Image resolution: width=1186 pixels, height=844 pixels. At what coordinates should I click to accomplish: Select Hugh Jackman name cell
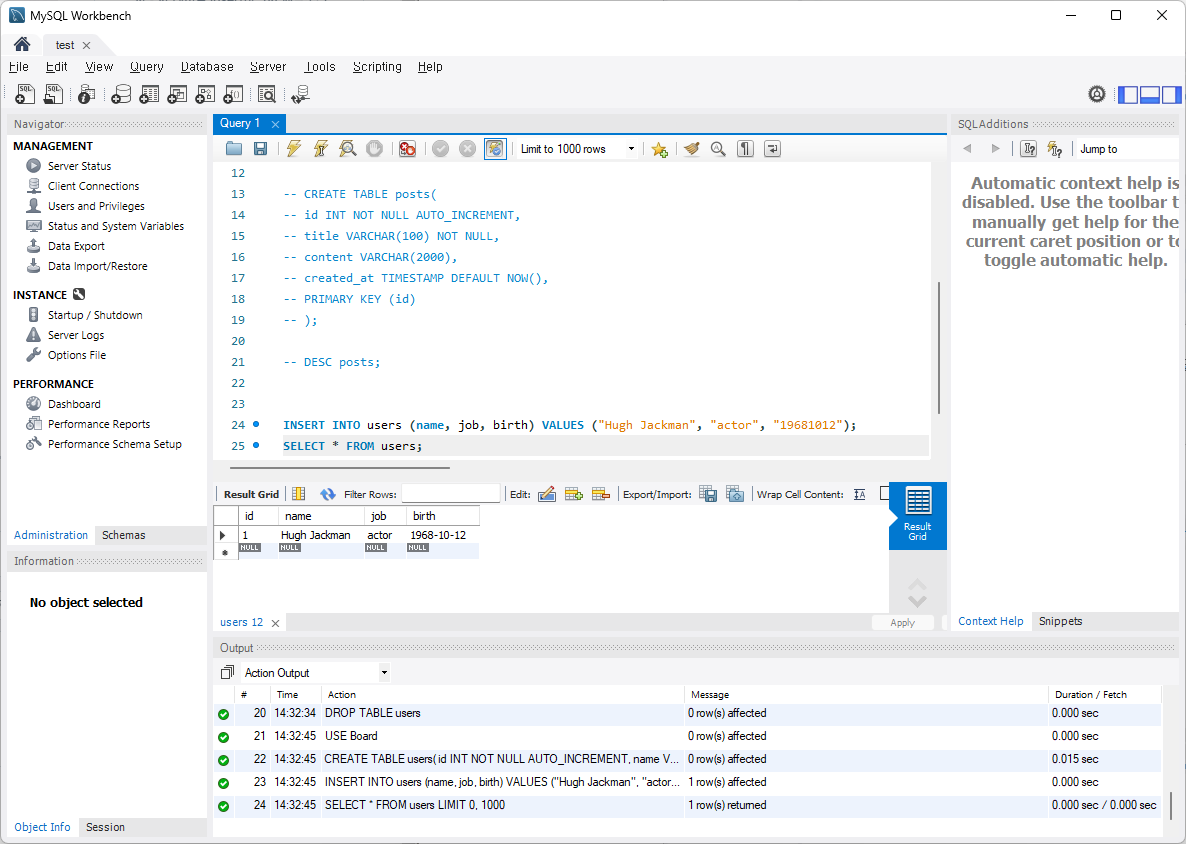tap(315, 535)
